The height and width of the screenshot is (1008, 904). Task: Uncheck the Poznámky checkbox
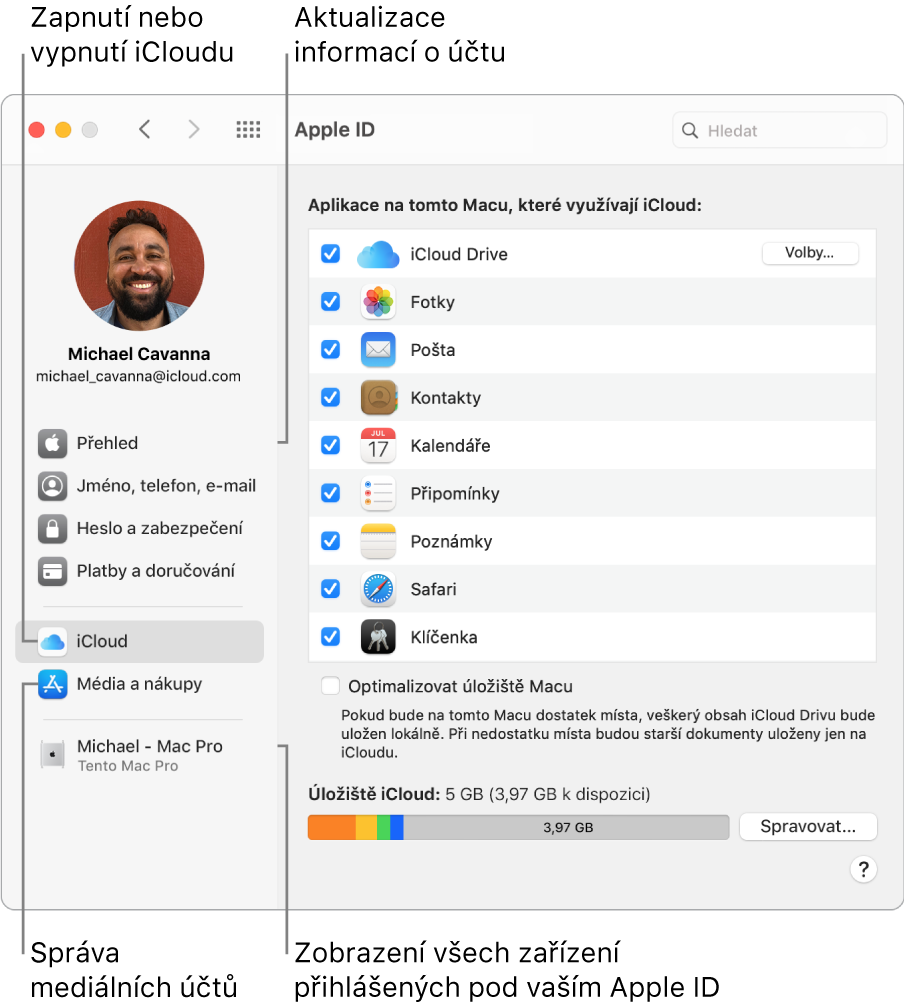click(330, 541)
